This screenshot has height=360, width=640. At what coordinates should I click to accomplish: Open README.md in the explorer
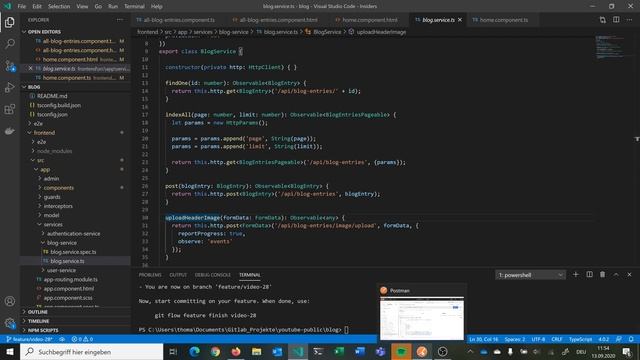[52, 96]
